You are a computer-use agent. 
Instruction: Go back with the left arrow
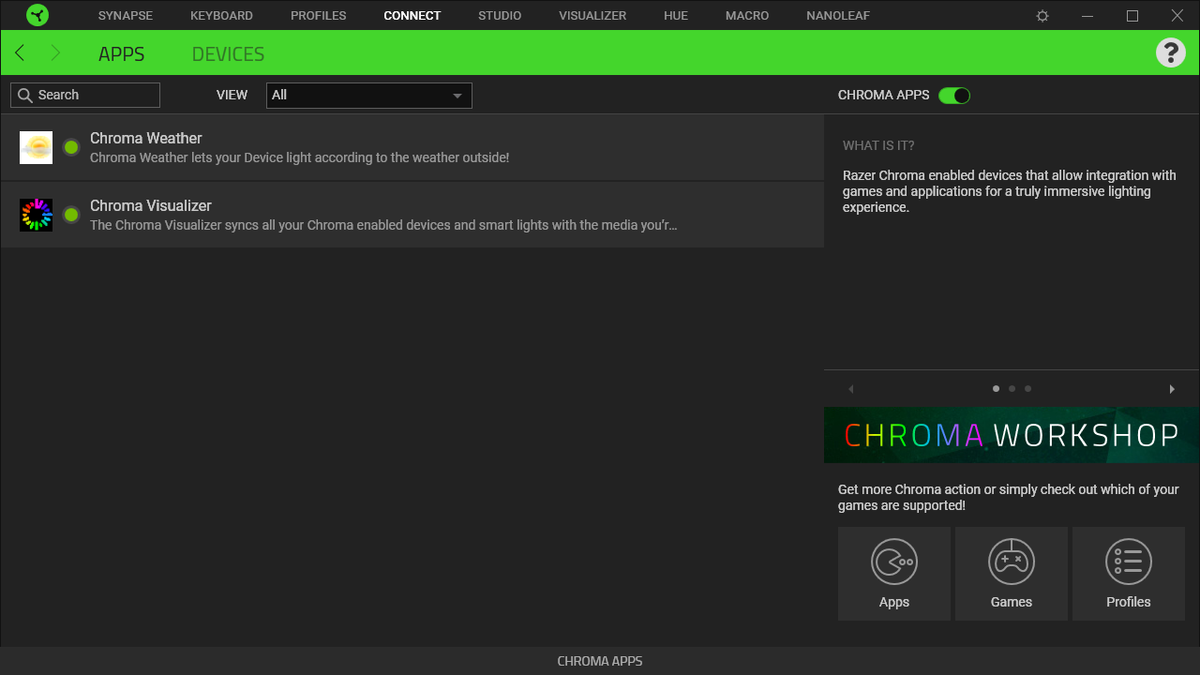click(20, 53)
